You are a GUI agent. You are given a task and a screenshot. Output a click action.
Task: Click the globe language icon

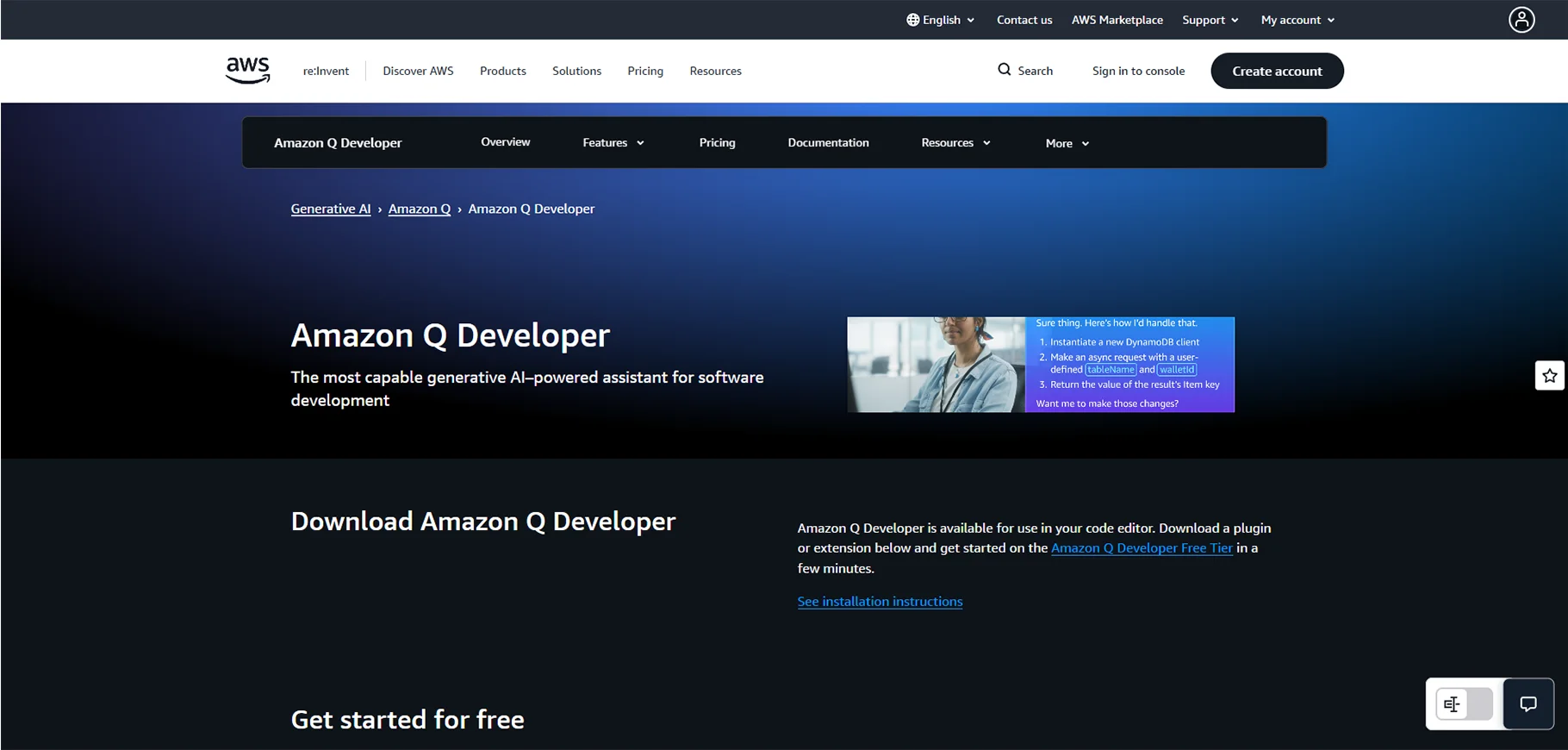click(x=913, y=20)
